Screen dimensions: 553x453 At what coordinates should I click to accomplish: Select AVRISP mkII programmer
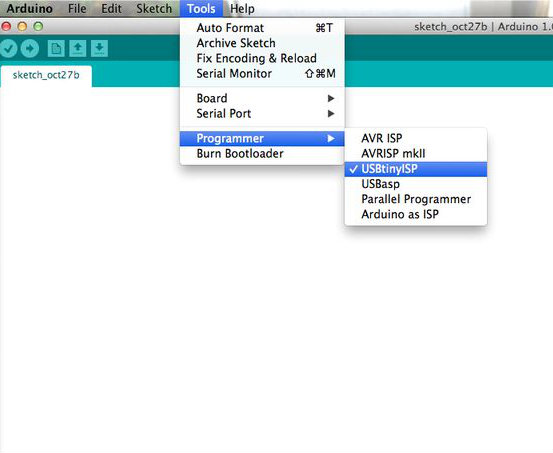point(416,153)
